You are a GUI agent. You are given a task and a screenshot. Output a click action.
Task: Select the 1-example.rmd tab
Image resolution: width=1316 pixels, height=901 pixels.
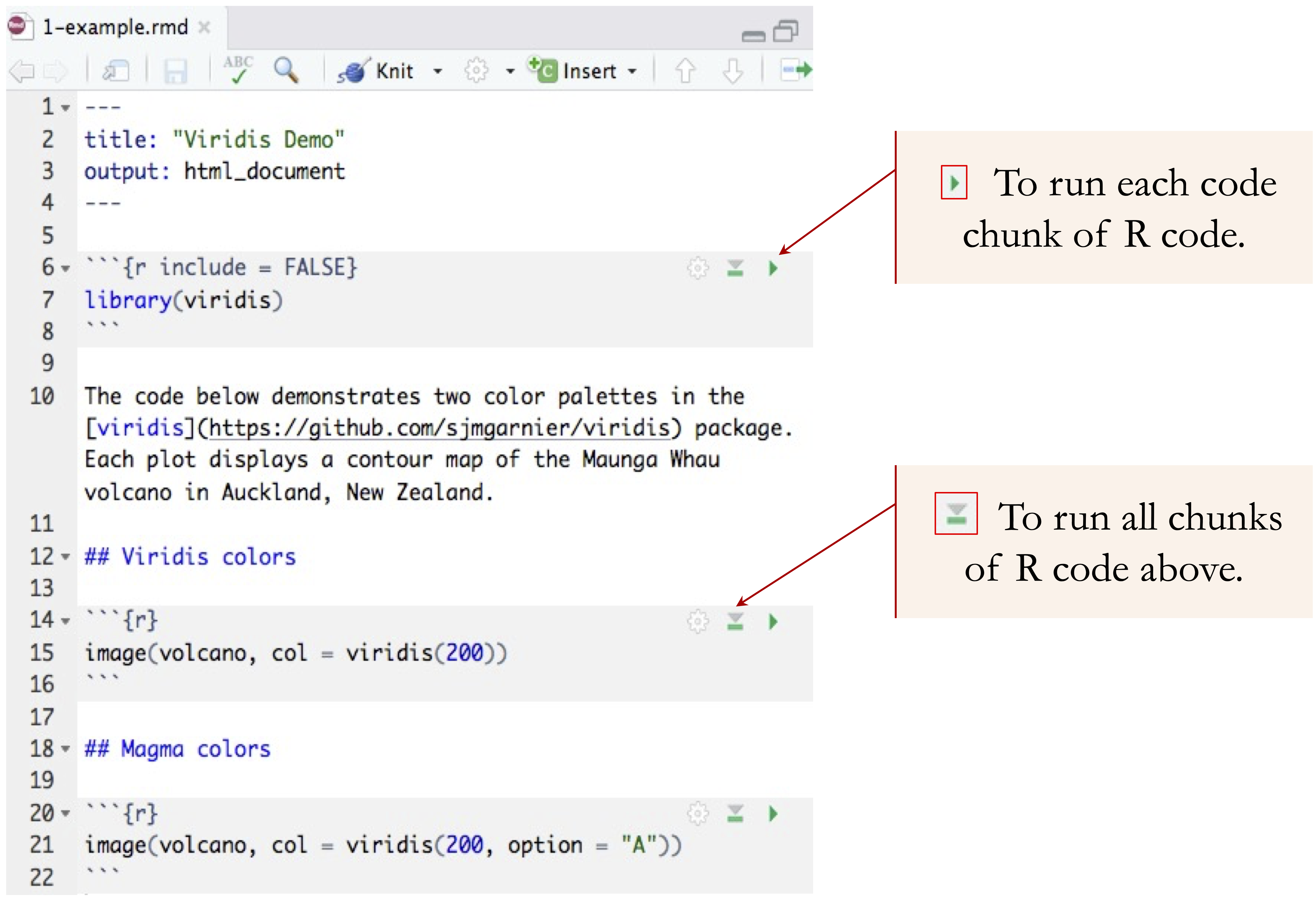pyautogui.click(x=113, y=27)
